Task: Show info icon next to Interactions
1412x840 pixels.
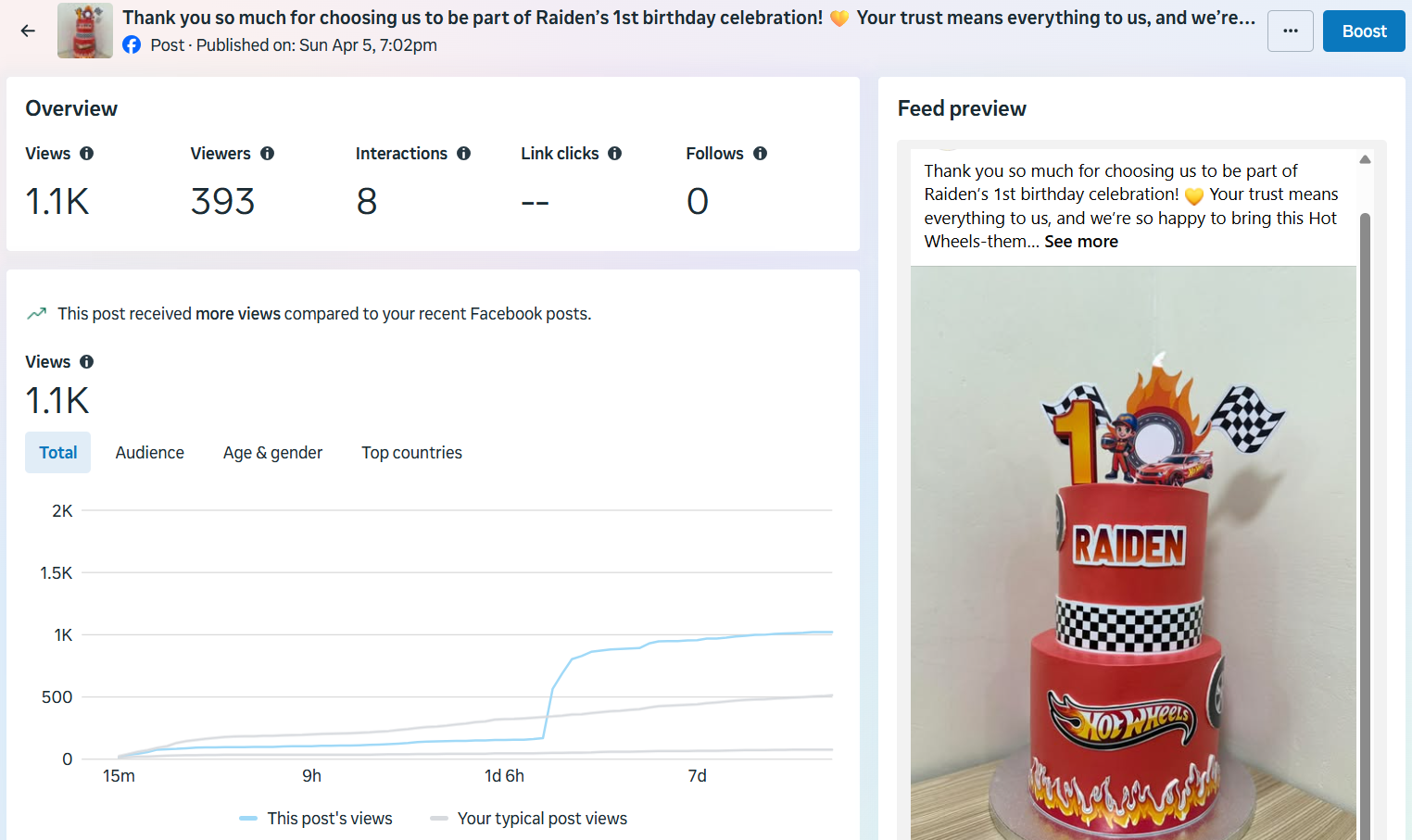Action: [464, 154]
